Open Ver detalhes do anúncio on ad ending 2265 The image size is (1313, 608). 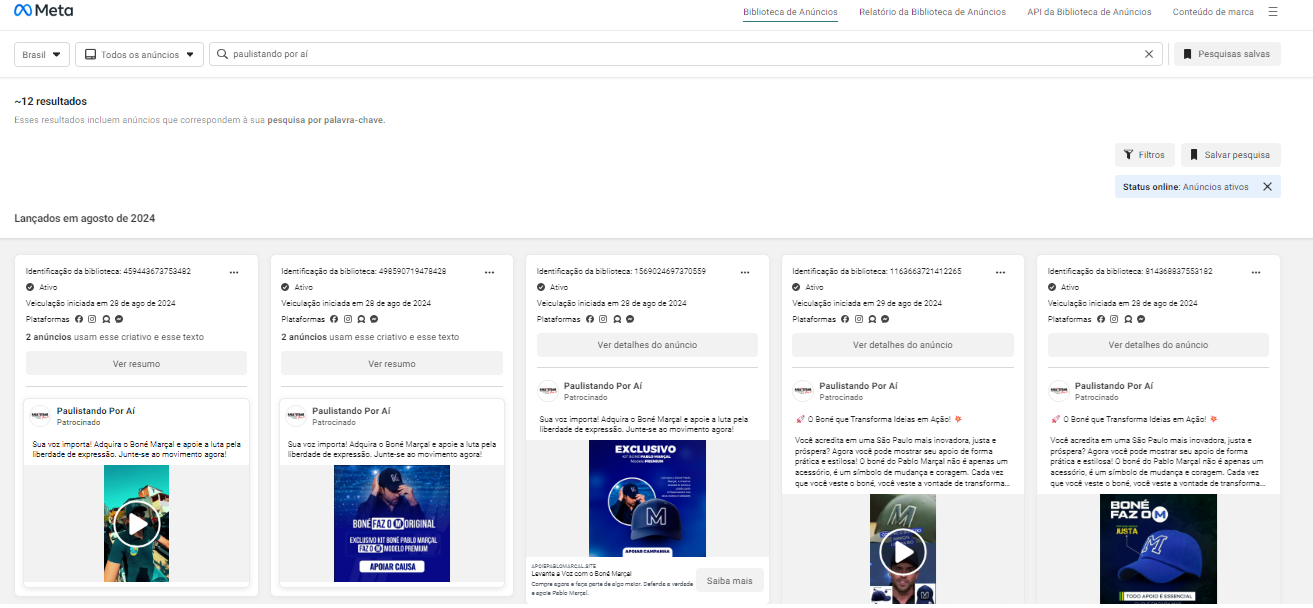(x=903, y=345)
